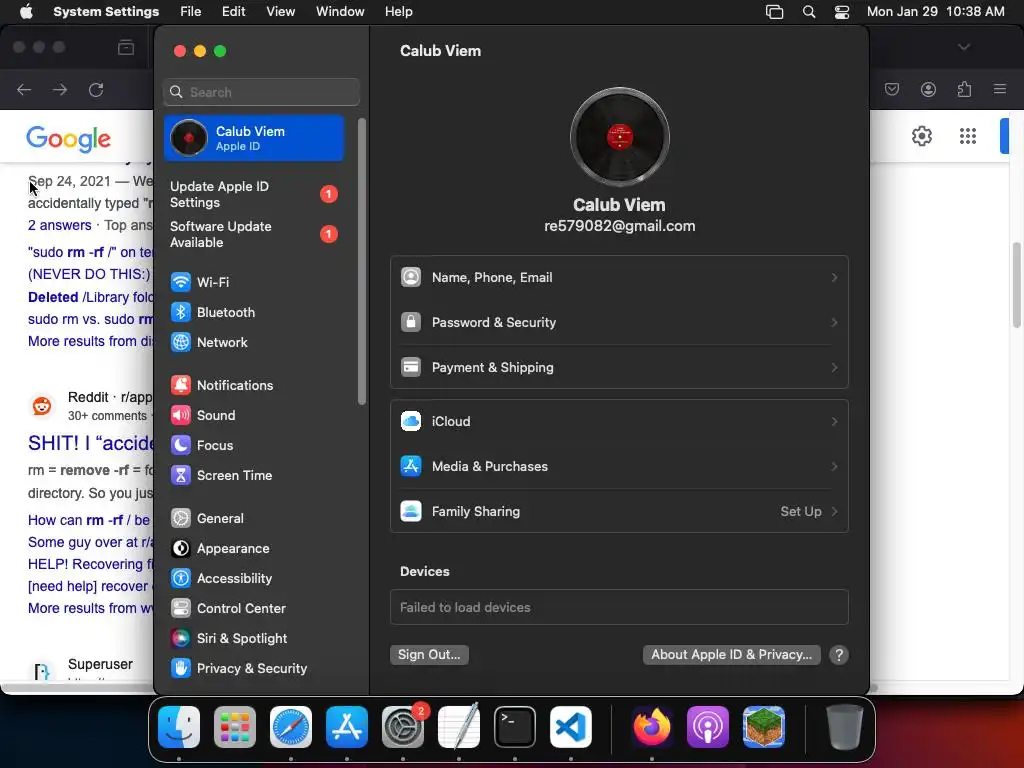The height and width of the screenshot is (768, 1024).
Task: Expand Payment & Shipping row
Action: [619, 368]
